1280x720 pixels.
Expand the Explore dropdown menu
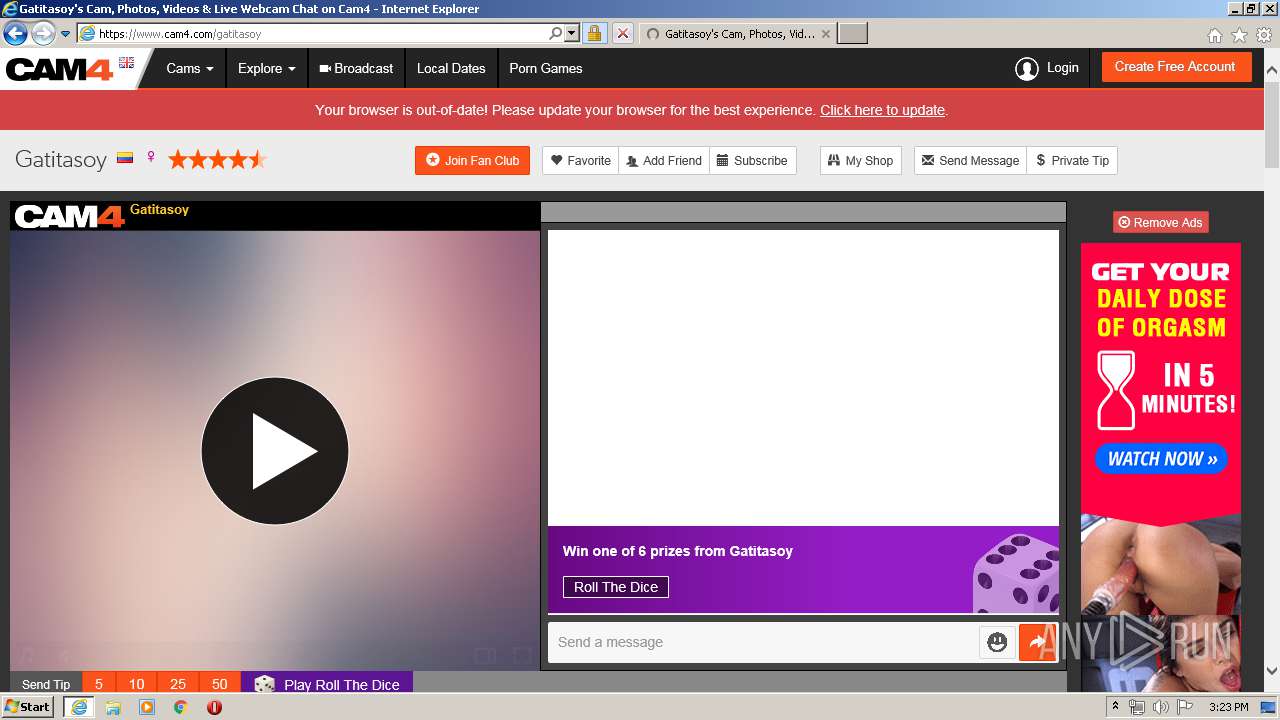(x=267, y=69)
